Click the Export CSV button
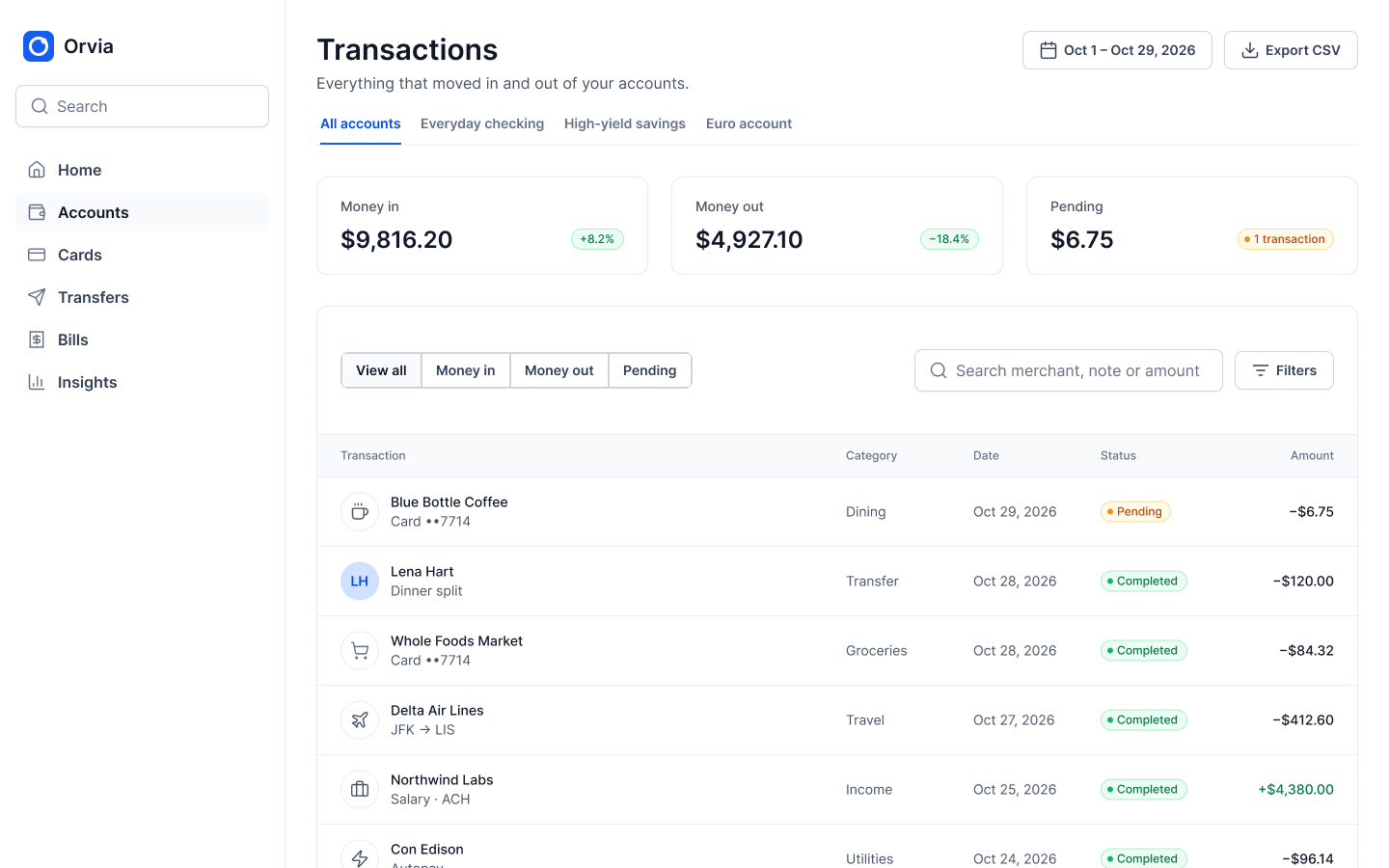Image resolution: width=1389 pixels, height=868 pixels. (1291, 50)
